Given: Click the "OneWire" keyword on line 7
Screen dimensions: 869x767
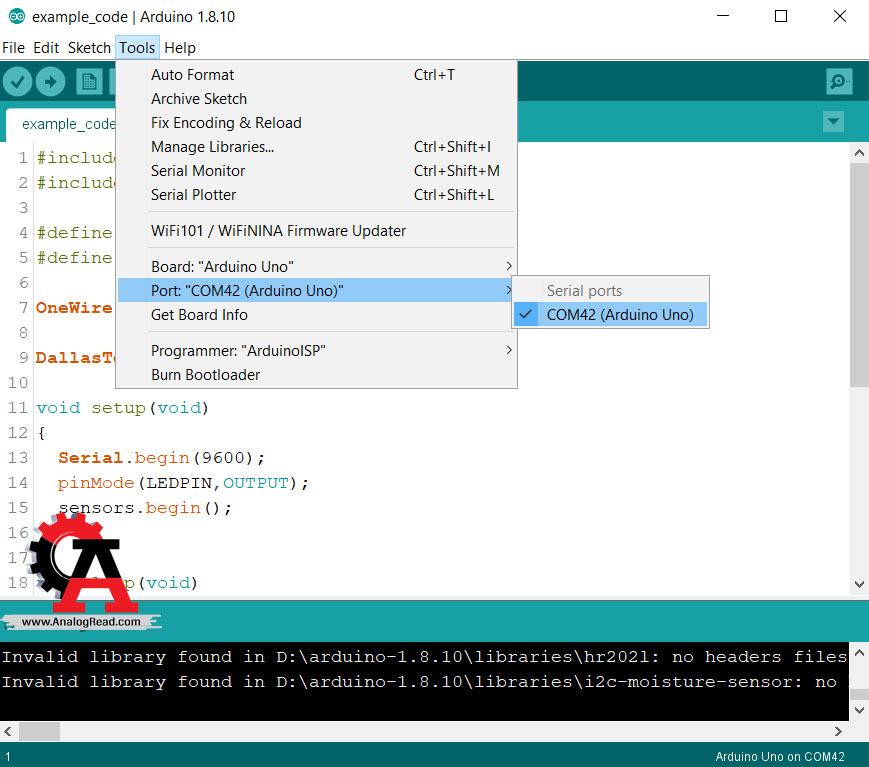Looking at the screenshot, I should 74,308.
